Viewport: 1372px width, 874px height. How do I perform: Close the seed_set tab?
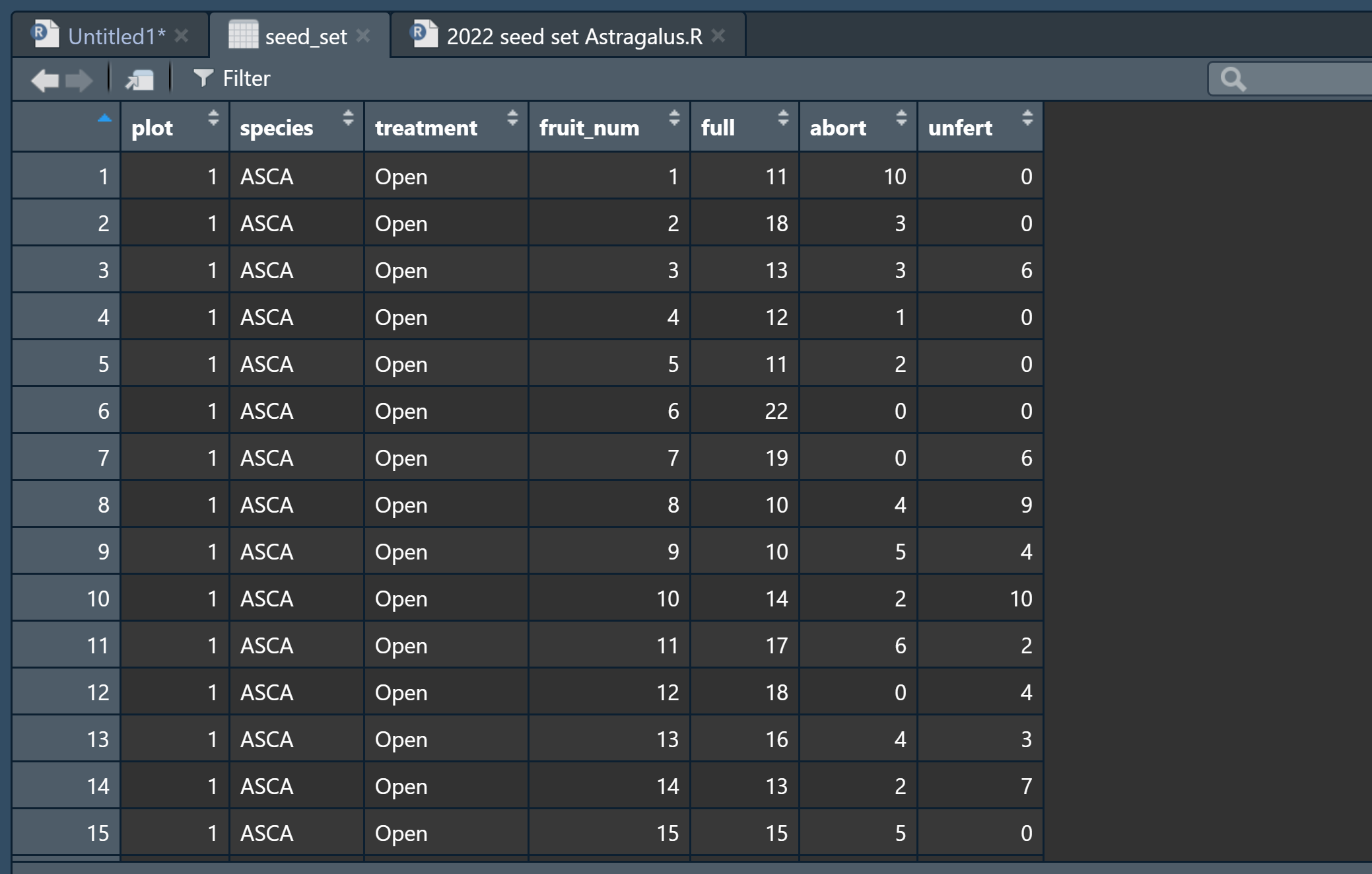coord(363,36)
